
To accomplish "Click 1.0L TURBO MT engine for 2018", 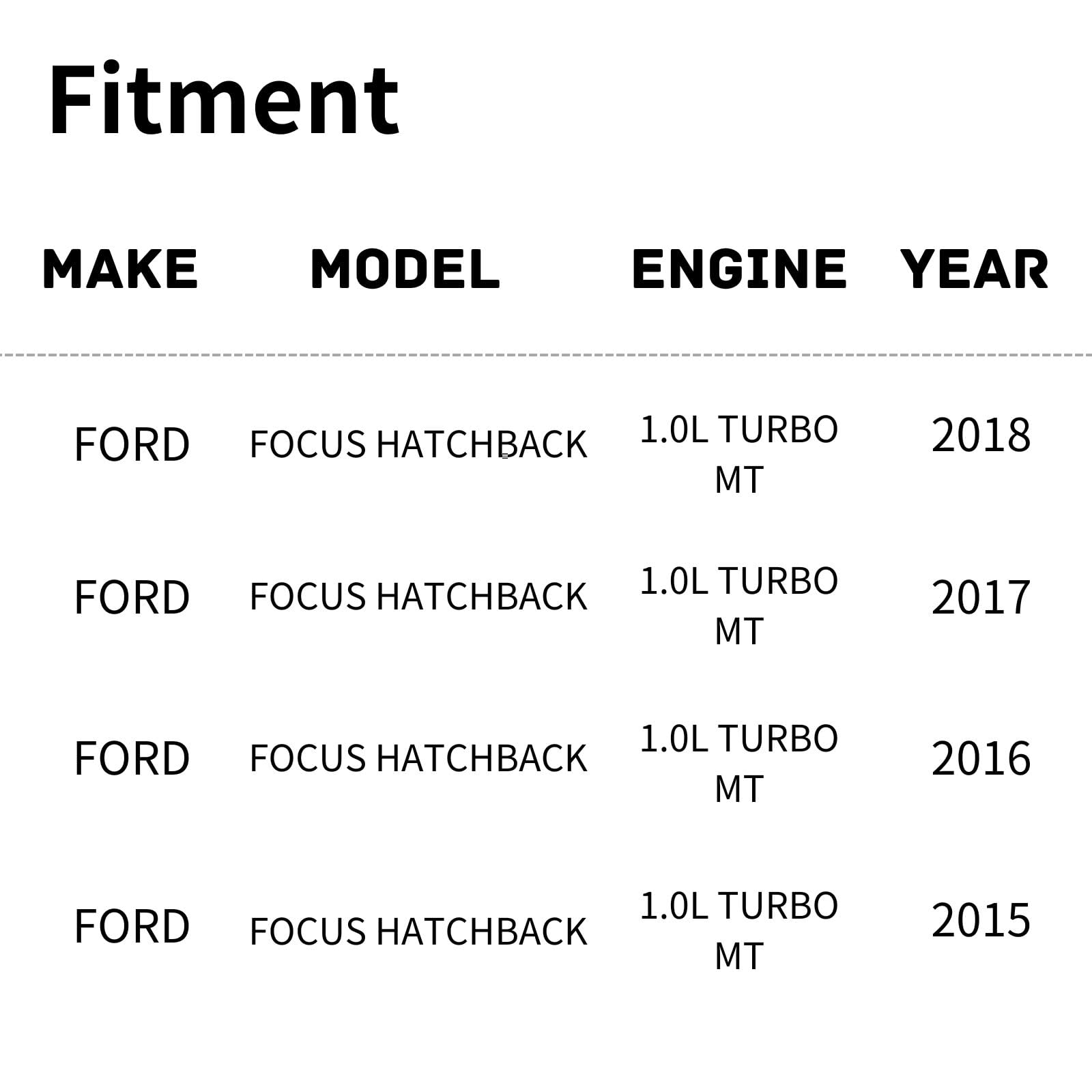I will point(739,454).
